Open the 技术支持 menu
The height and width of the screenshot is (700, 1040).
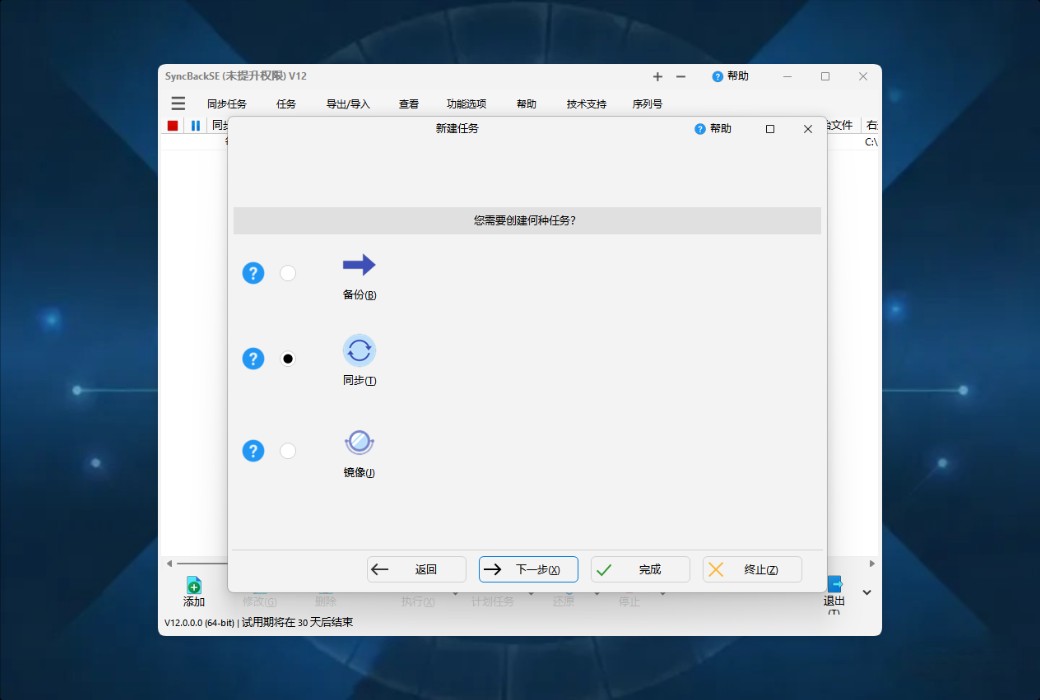pos(585,103)
